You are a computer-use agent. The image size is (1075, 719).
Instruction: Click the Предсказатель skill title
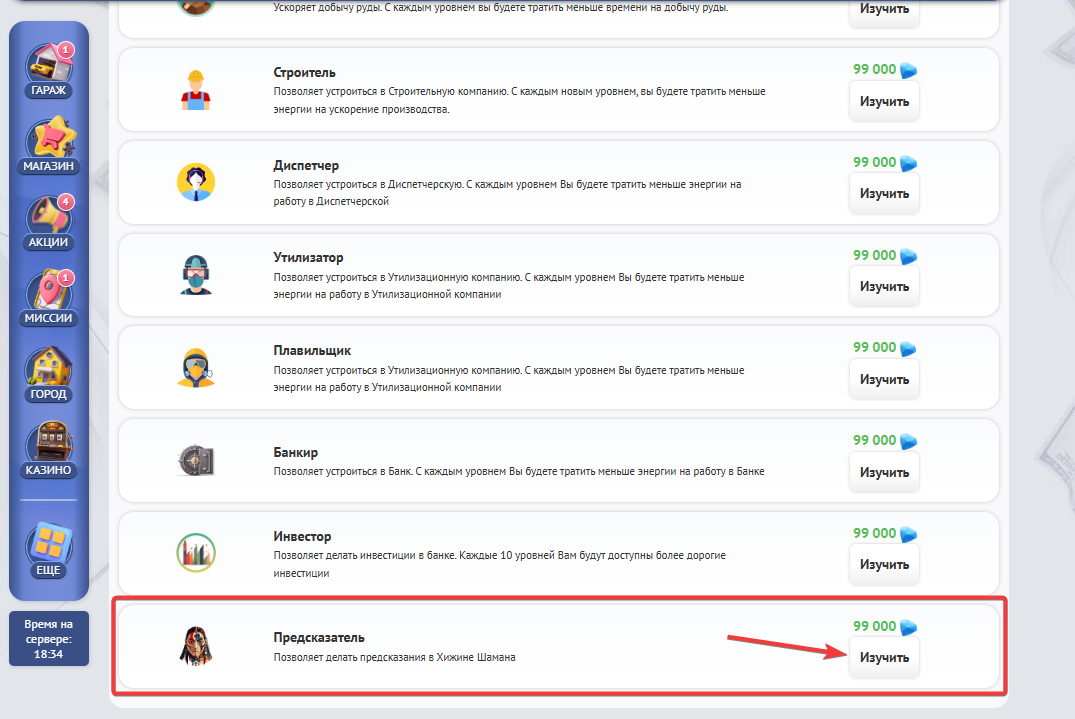pos(319,637)
